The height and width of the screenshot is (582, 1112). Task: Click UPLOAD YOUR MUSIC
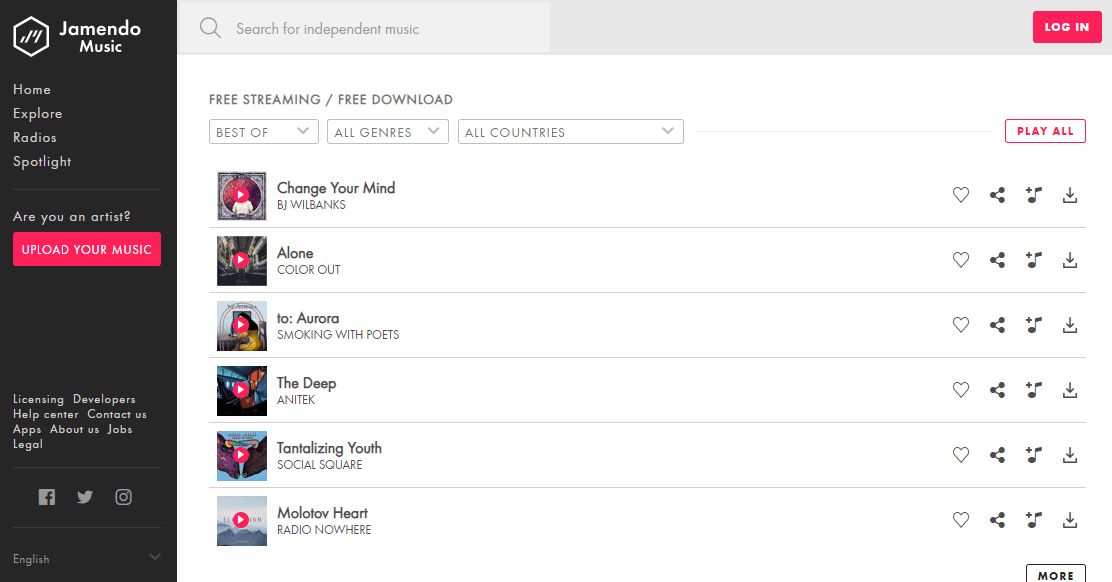coord(86,249)
